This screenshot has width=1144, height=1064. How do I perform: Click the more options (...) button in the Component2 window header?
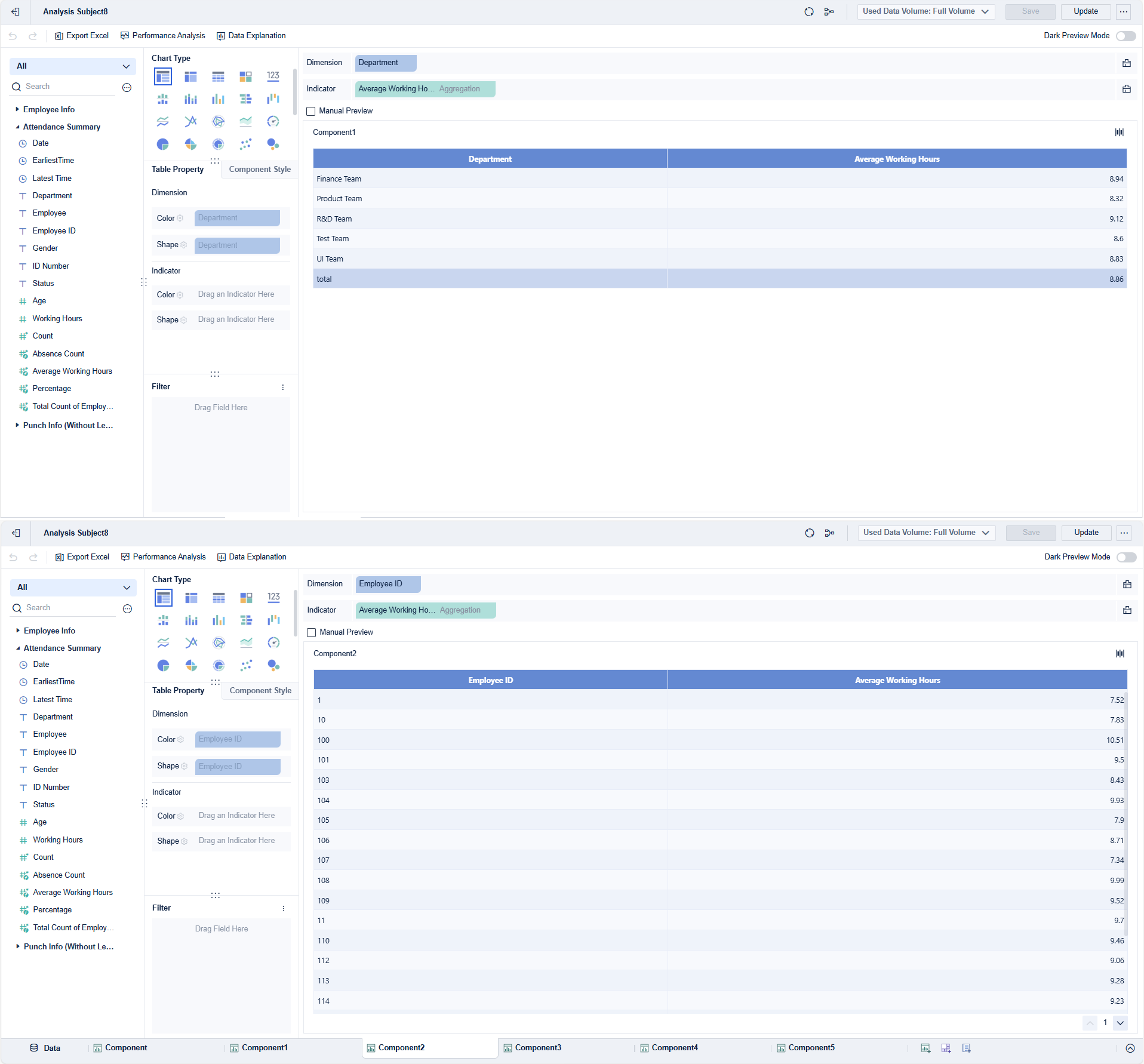coord(1124,533)
